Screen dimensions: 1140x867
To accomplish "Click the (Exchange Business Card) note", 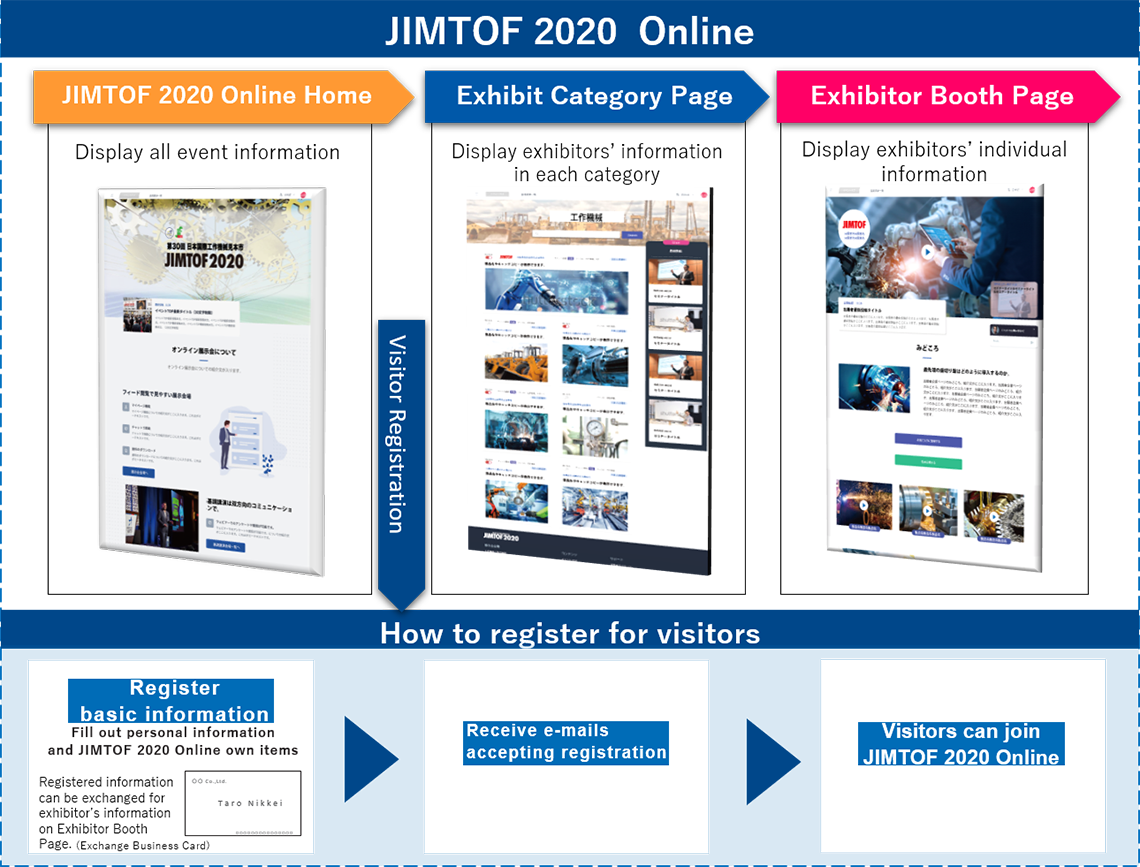I will tap(143, 845).
